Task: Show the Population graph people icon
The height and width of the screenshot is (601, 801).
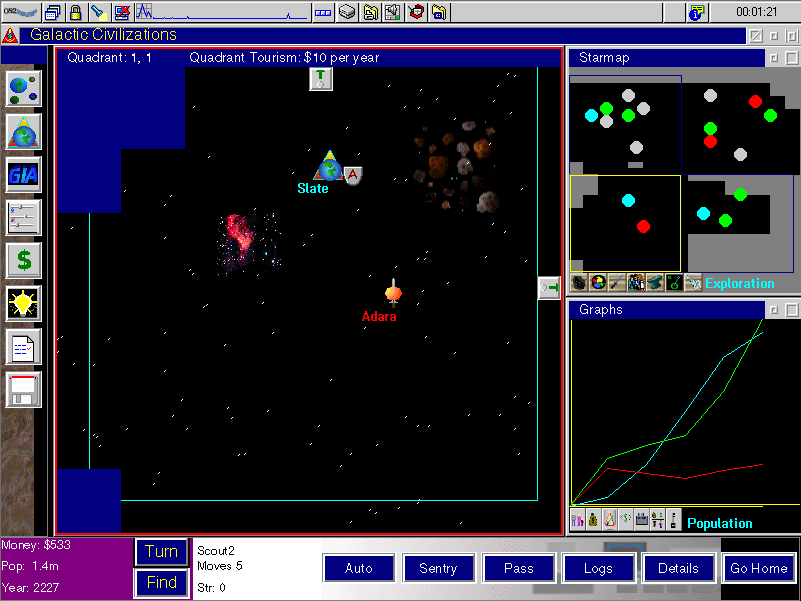Action: pyautogui.click(x=578, y=520)
